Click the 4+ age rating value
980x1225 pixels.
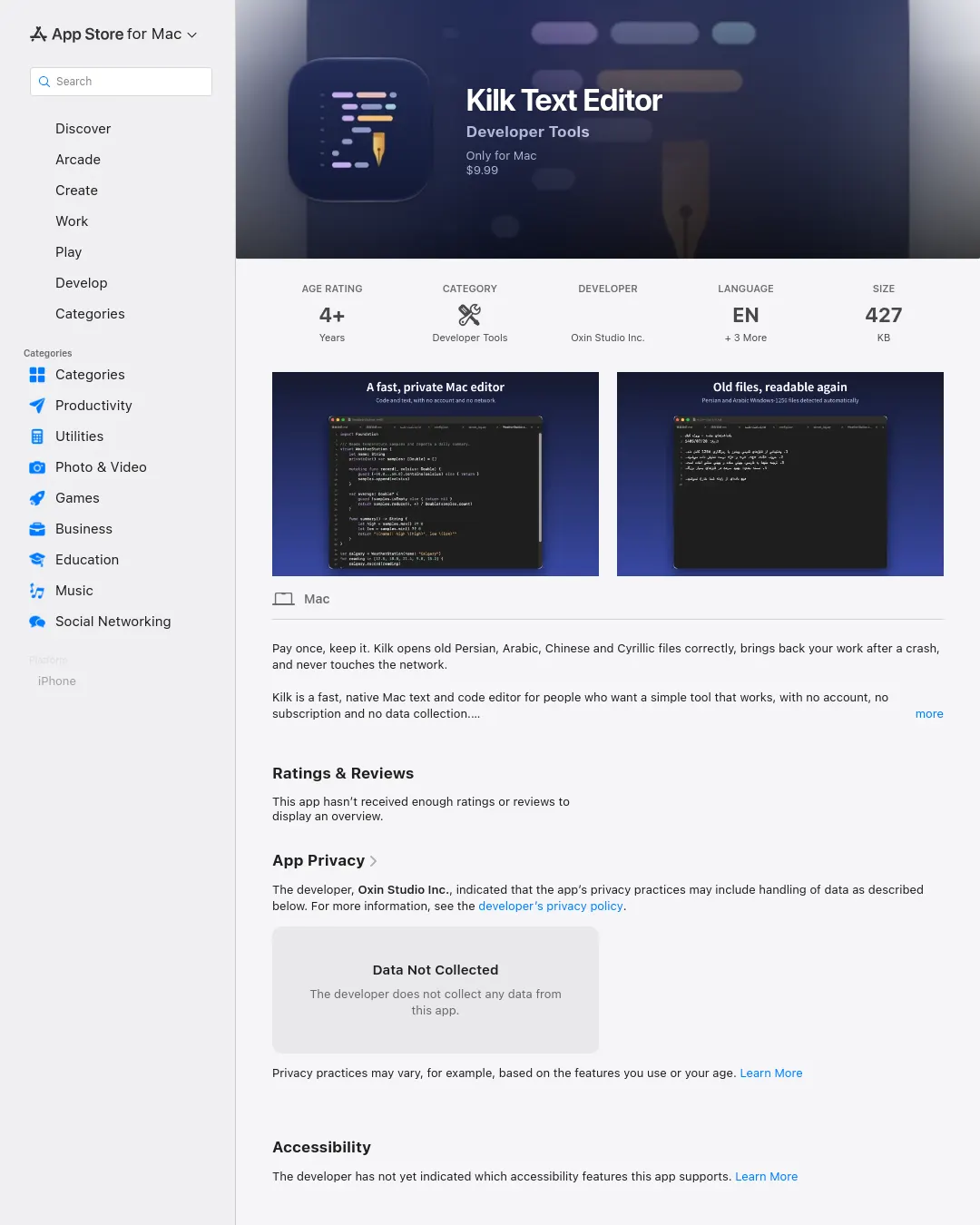(x=332, y=315)
